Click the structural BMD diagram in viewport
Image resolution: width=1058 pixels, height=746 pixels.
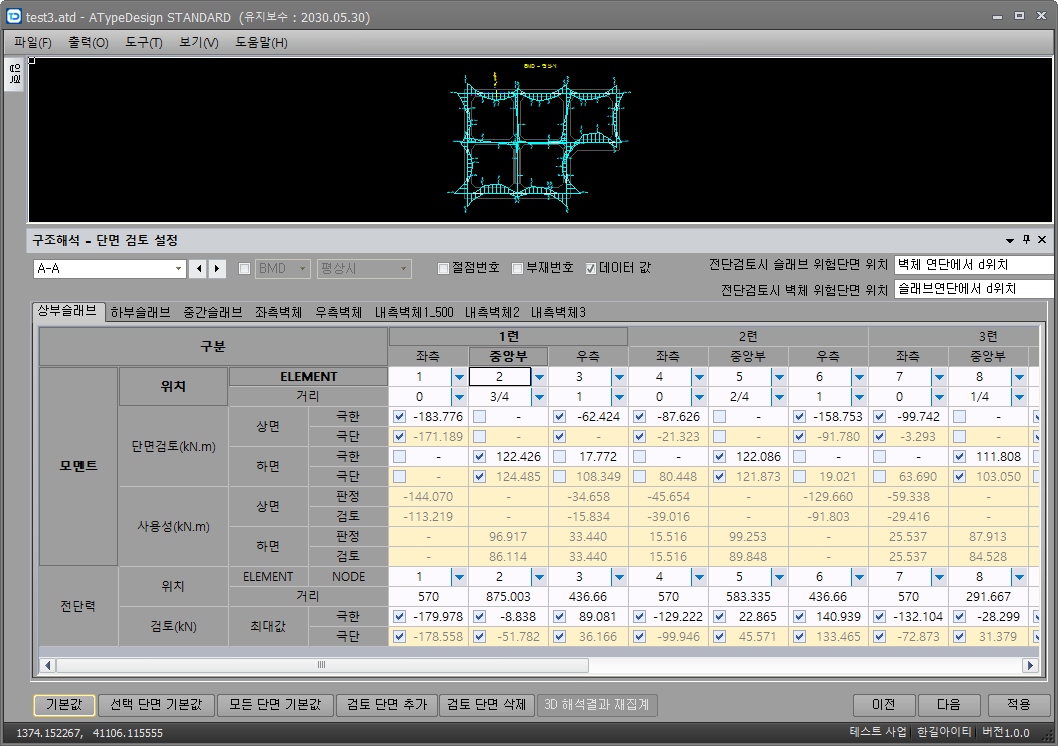click(x=539, y=140)
